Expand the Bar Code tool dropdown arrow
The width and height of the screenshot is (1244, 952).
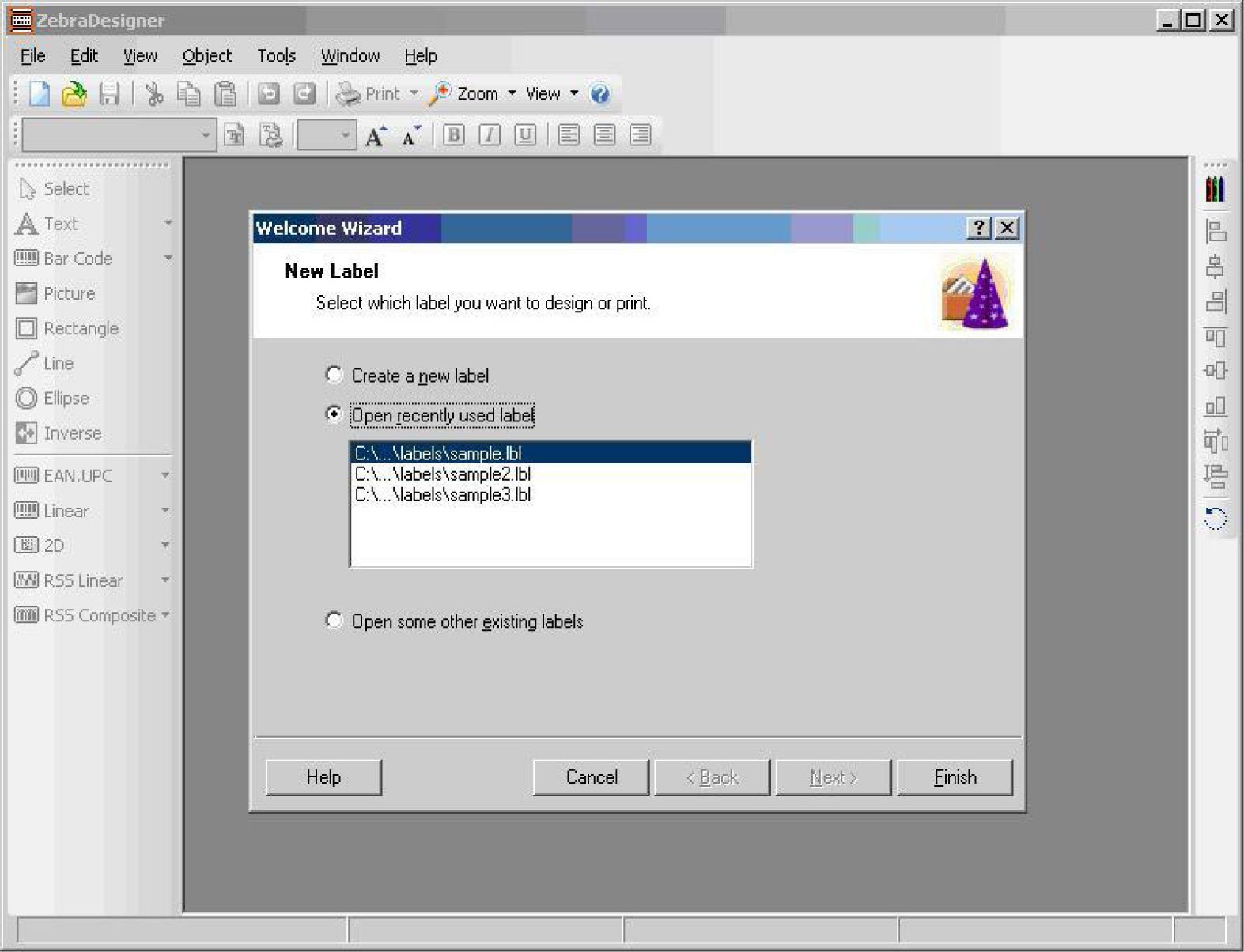pyautogui.click(x=168, y=259)
